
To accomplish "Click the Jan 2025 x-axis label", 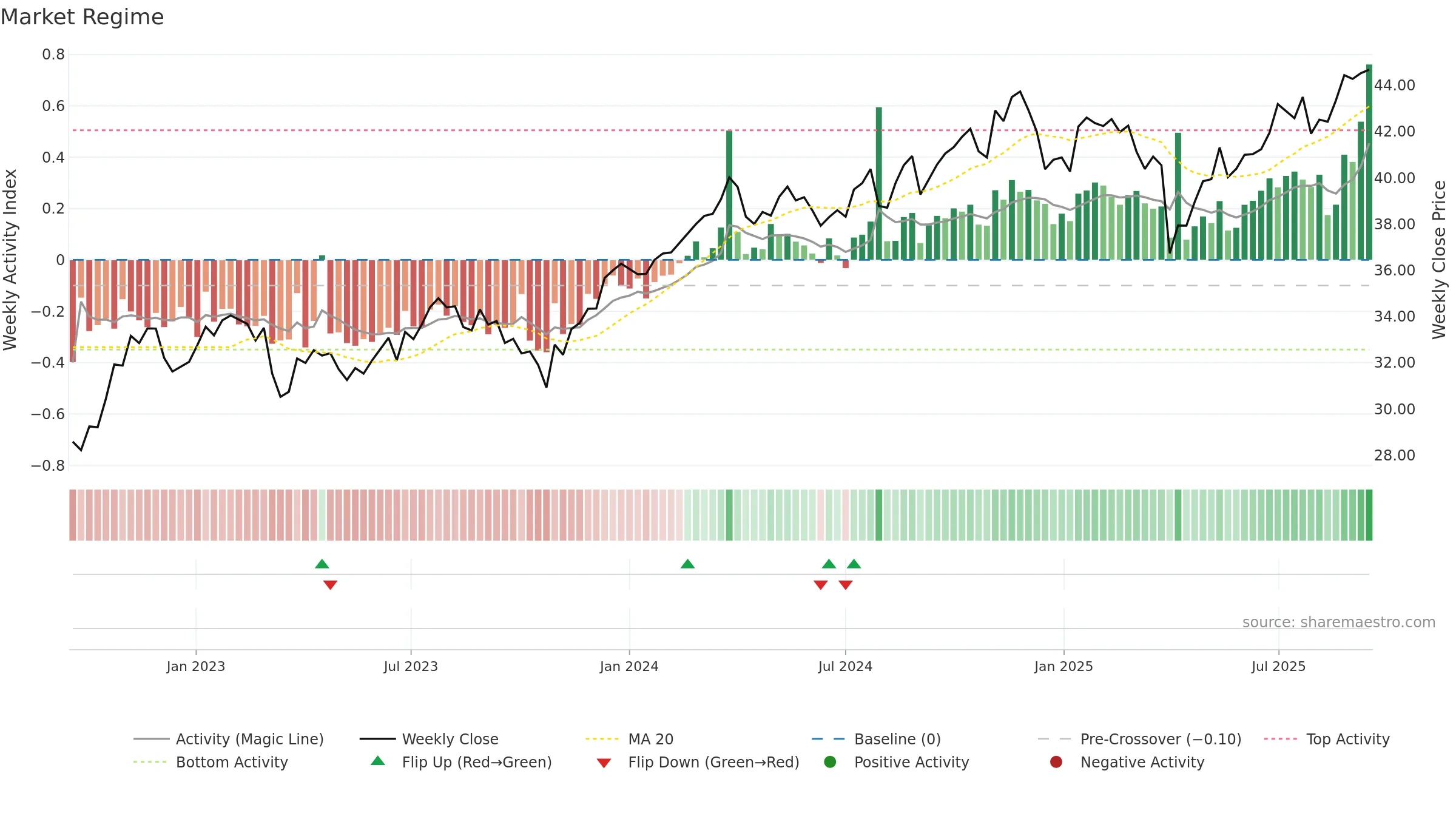I will coord(1063,666).
